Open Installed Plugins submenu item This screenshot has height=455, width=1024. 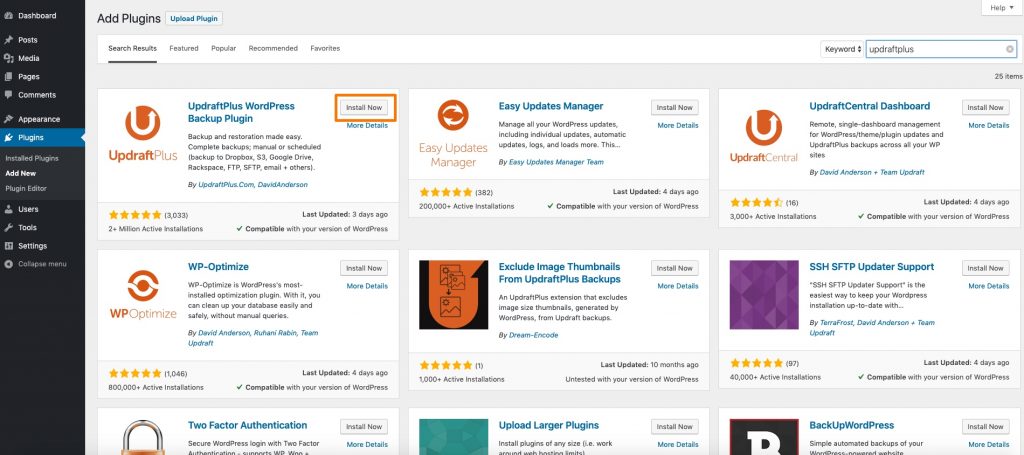coord(32,159)
